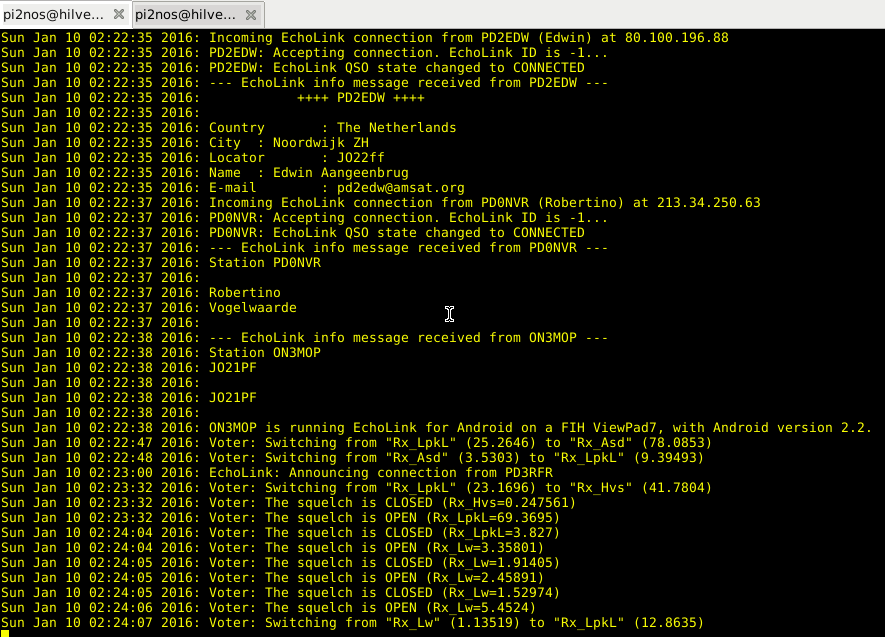Click 'info message received from PD2EDW' line
The width and height of the screenshot is (885, 637).
click(409, 83)
